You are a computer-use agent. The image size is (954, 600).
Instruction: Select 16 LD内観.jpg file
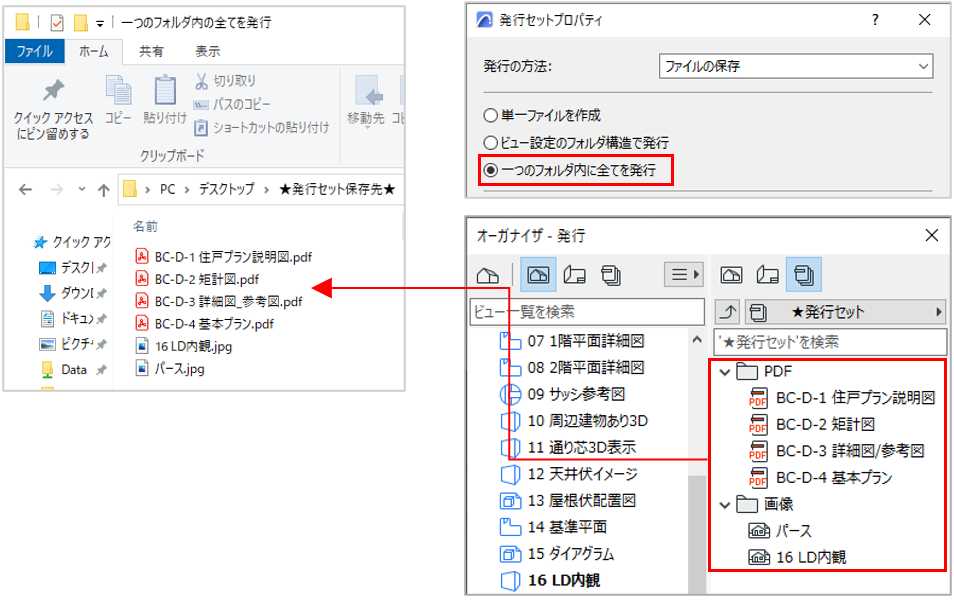(x=184, y=347)
